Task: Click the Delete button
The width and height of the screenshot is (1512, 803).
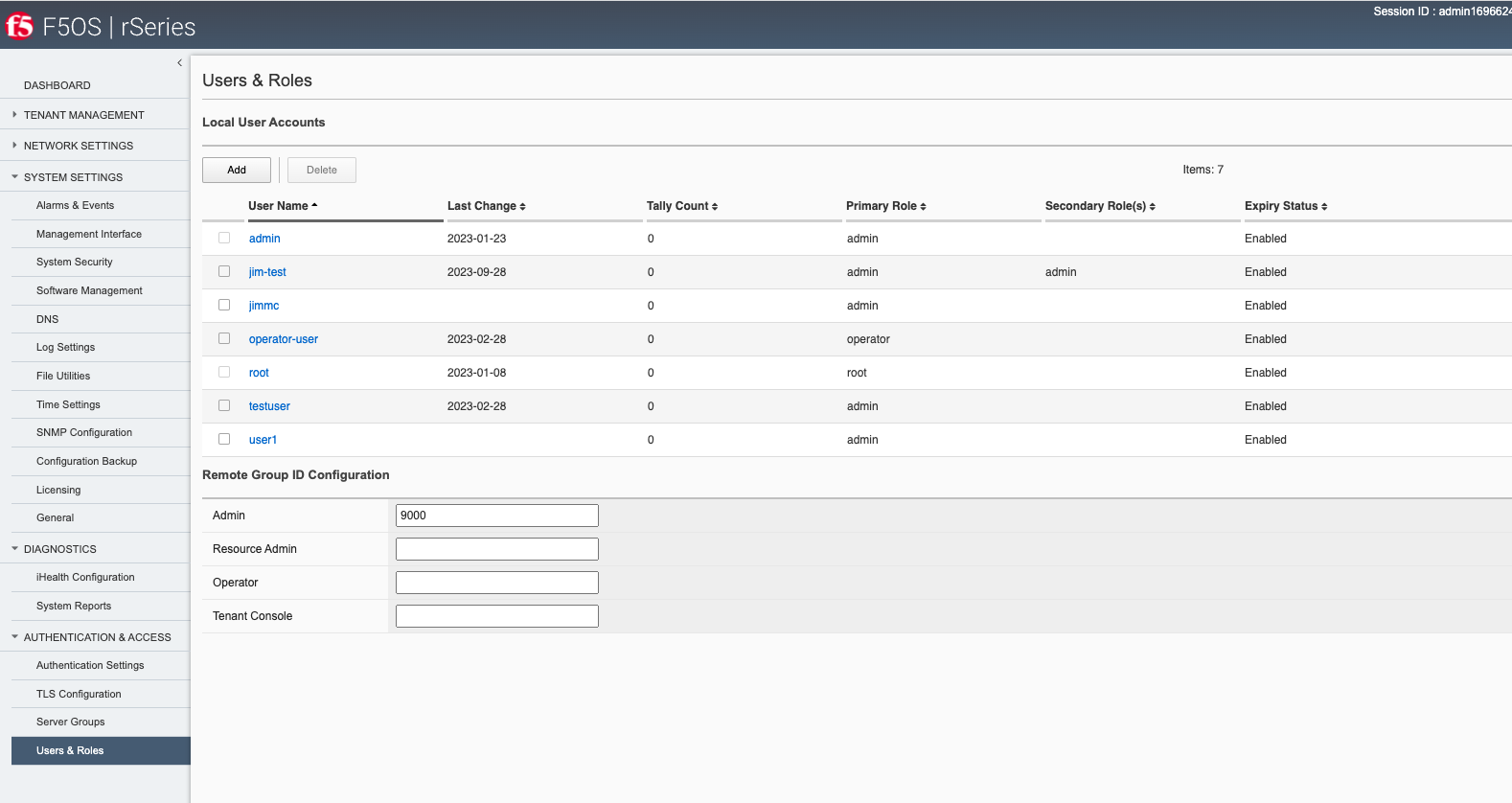Action: pos(322,170)
